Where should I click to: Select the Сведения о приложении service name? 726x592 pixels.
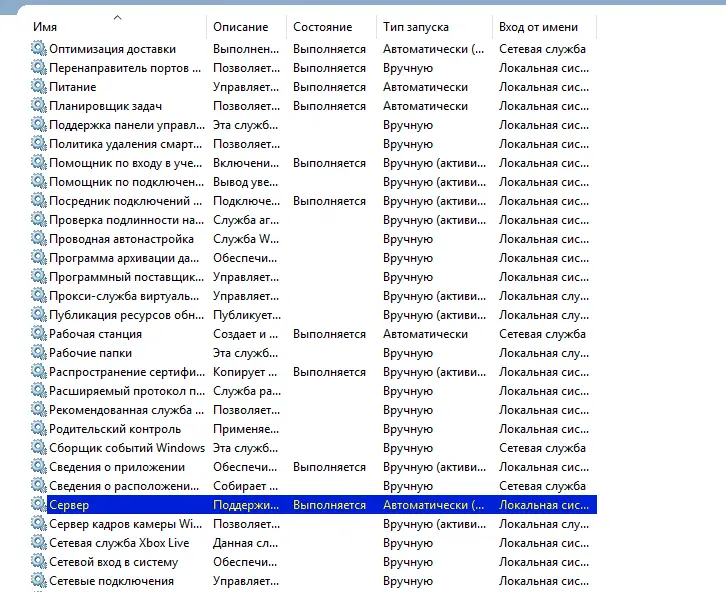click(x=117, y=467)
